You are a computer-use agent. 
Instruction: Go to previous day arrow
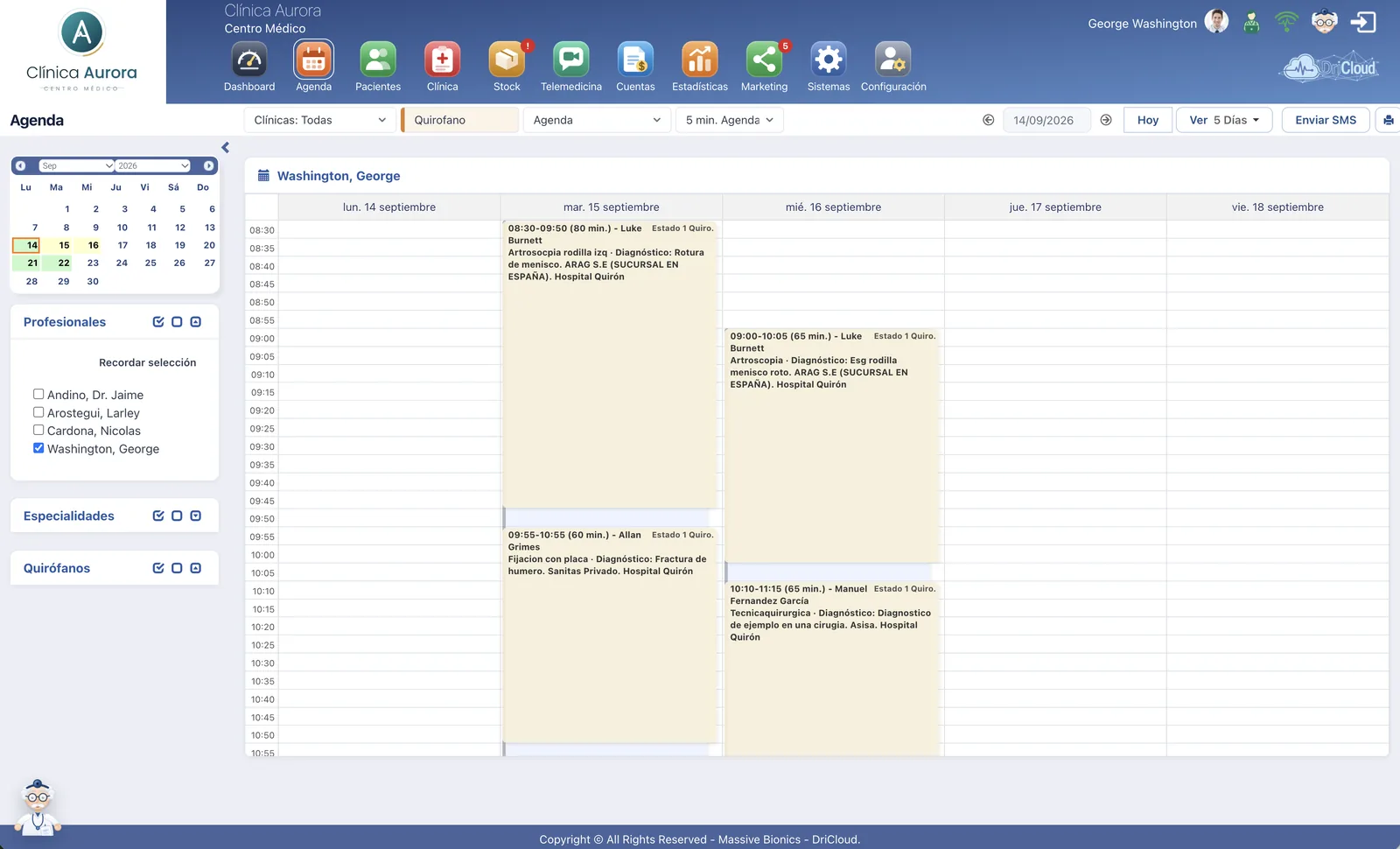point(989,120)
